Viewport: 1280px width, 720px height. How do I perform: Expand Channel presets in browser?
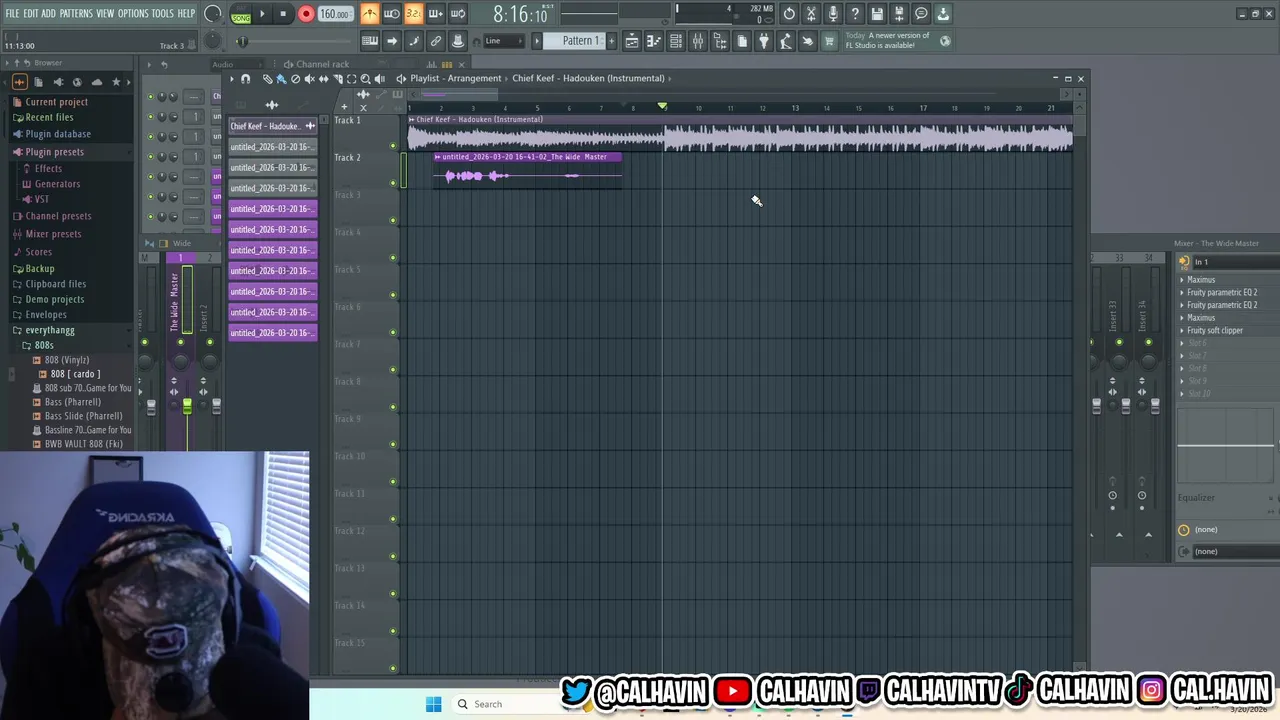[x=58, y=216]
